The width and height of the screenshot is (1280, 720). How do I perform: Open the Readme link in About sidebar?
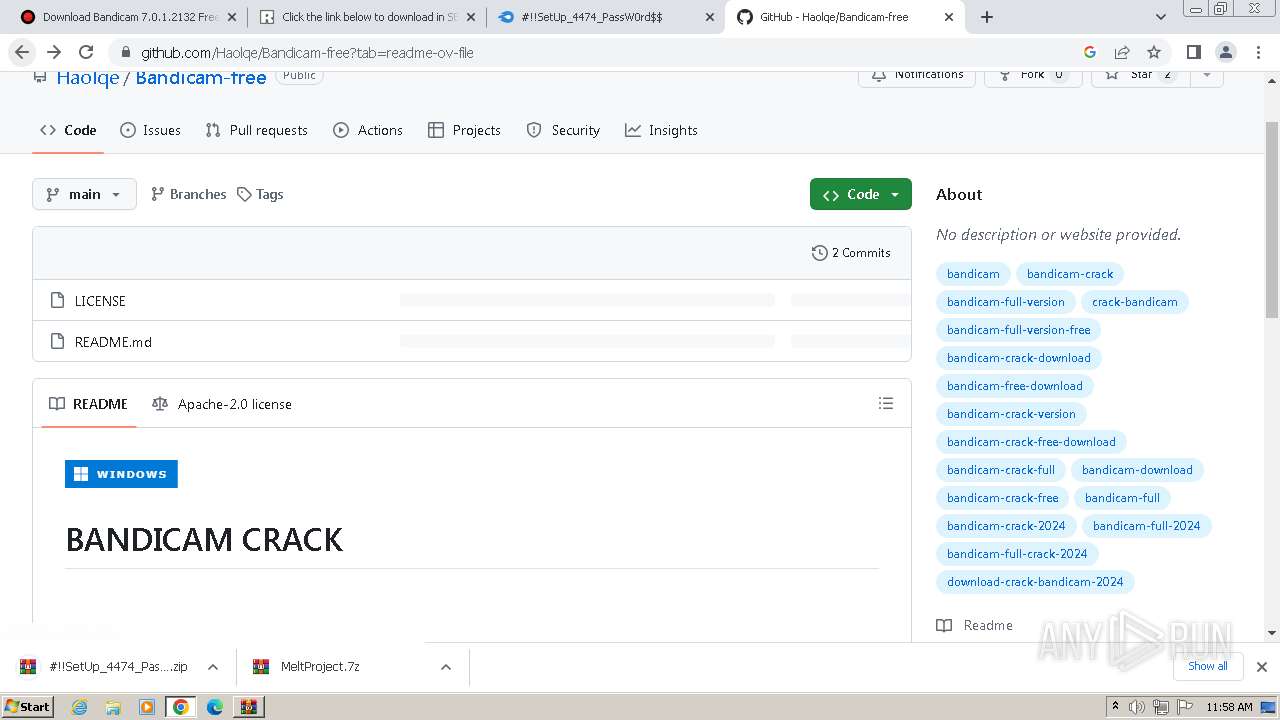975,625
